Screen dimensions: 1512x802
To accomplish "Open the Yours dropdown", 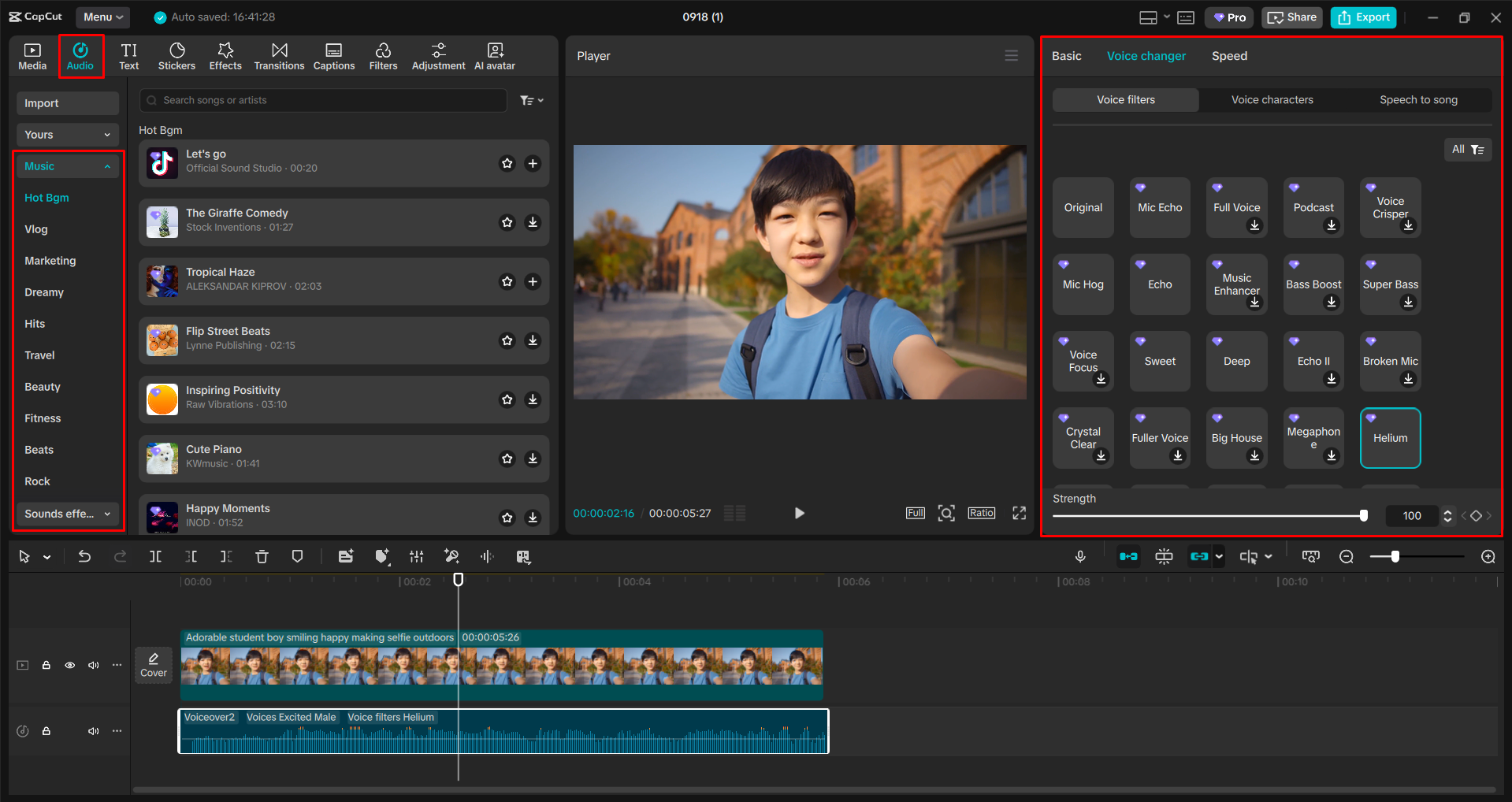I will [x=67, y=134].
